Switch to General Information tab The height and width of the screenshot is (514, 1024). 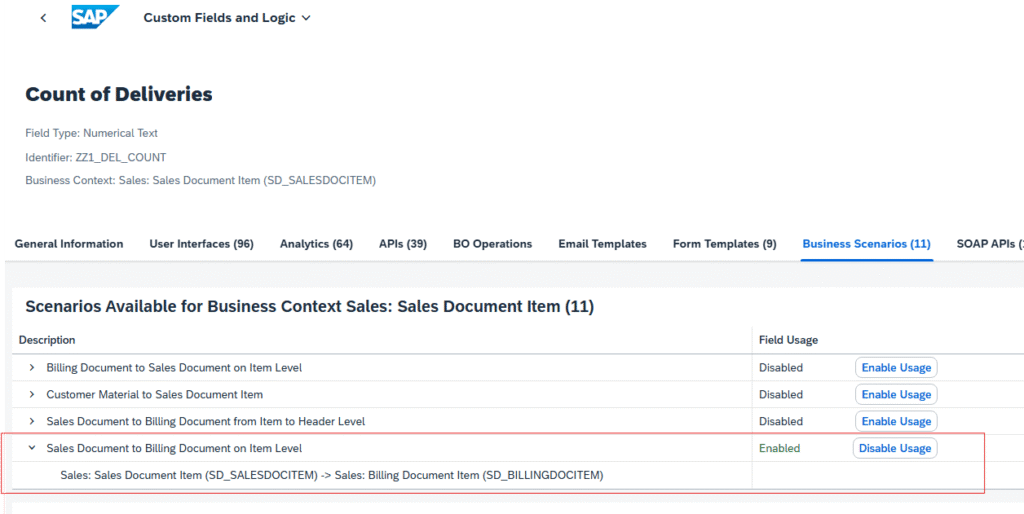[69, 244]
